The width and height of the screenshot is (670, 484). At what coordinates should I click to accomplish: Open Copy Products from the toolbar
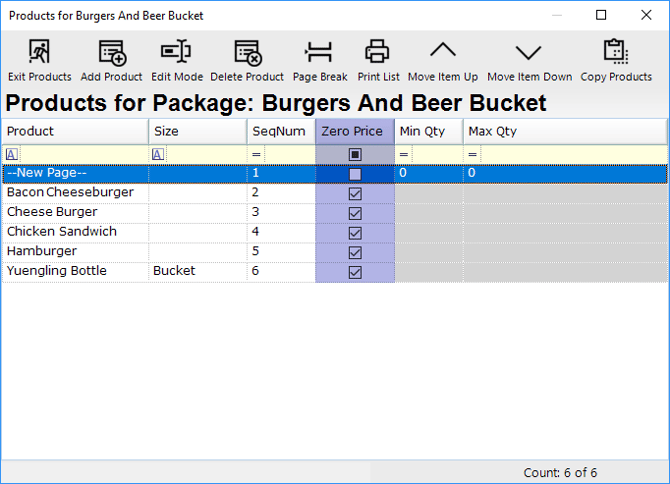click(616, 52)
